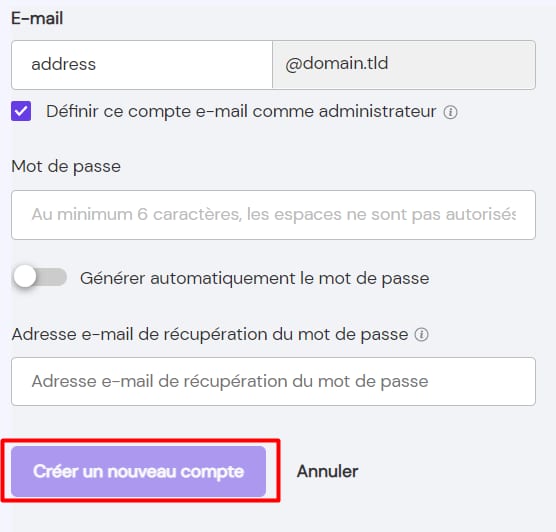This screenshot has width=556, height=532.
Task: Select the E-mail field label
Action: click(x=37, y=18)
